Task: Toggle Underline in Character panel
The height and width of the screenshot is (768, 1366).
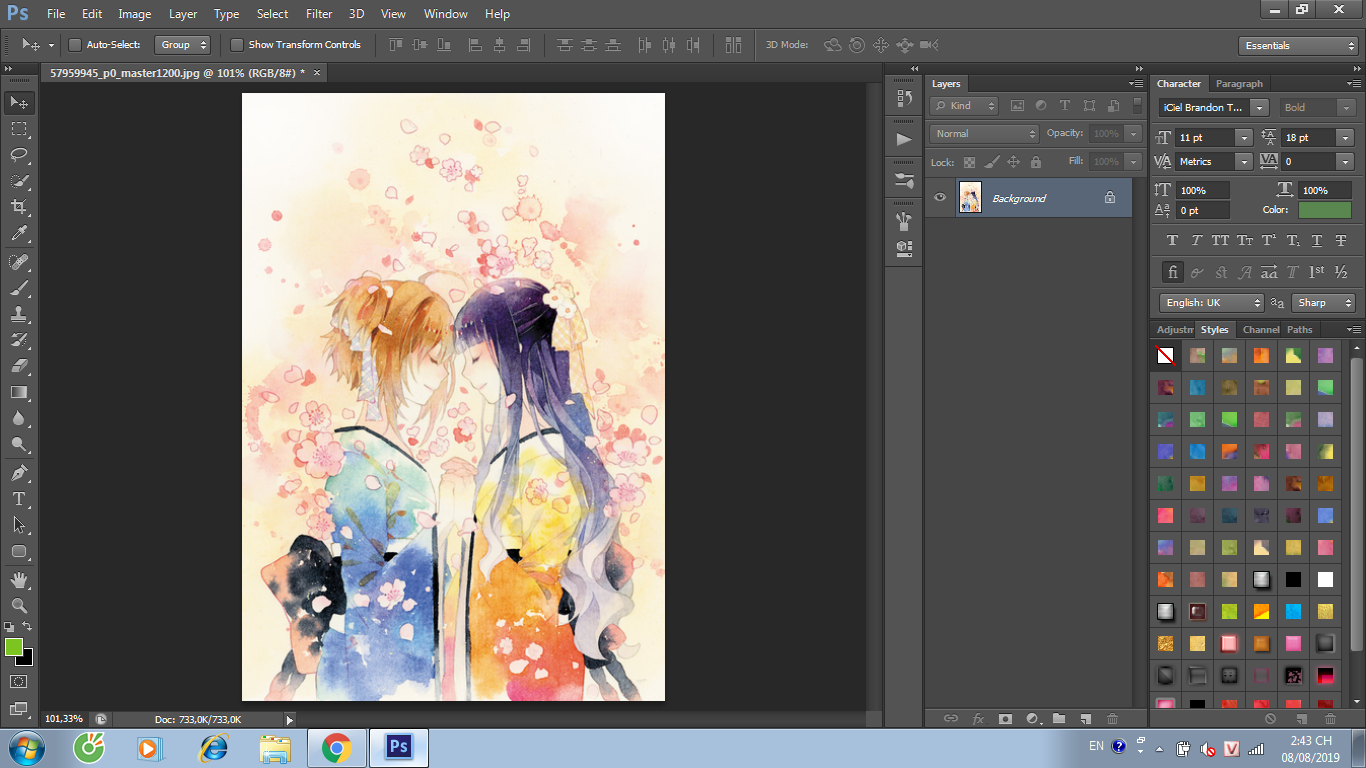Action: 1317,240
